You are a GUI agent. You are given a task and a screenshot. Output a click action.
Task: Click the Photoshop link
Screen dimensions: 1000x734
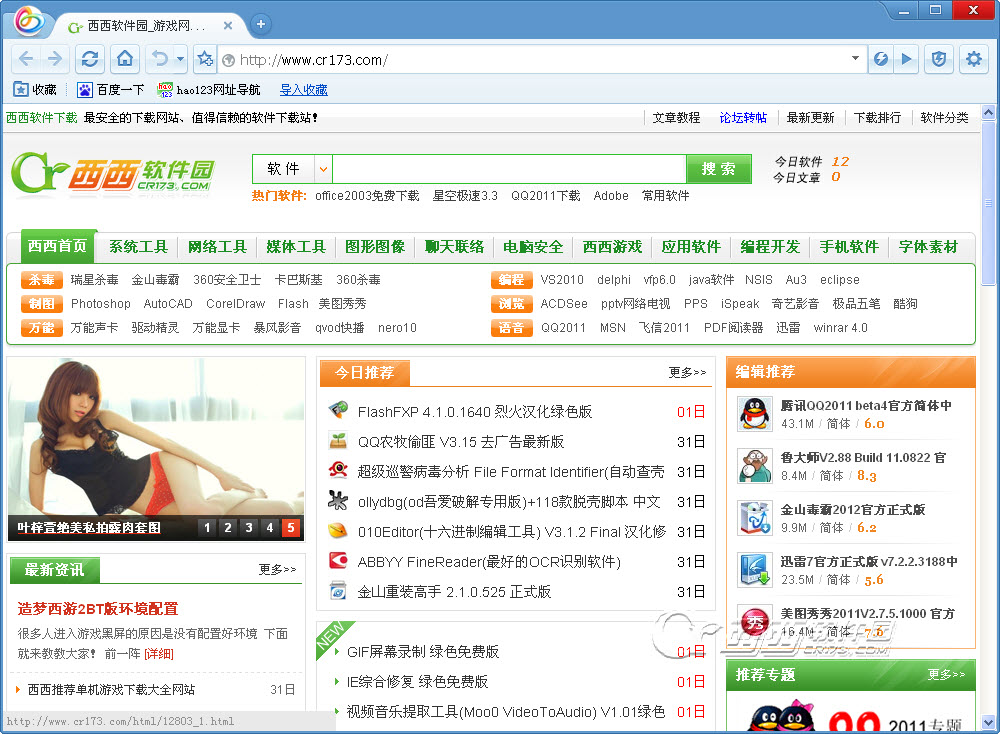[101, 304]
